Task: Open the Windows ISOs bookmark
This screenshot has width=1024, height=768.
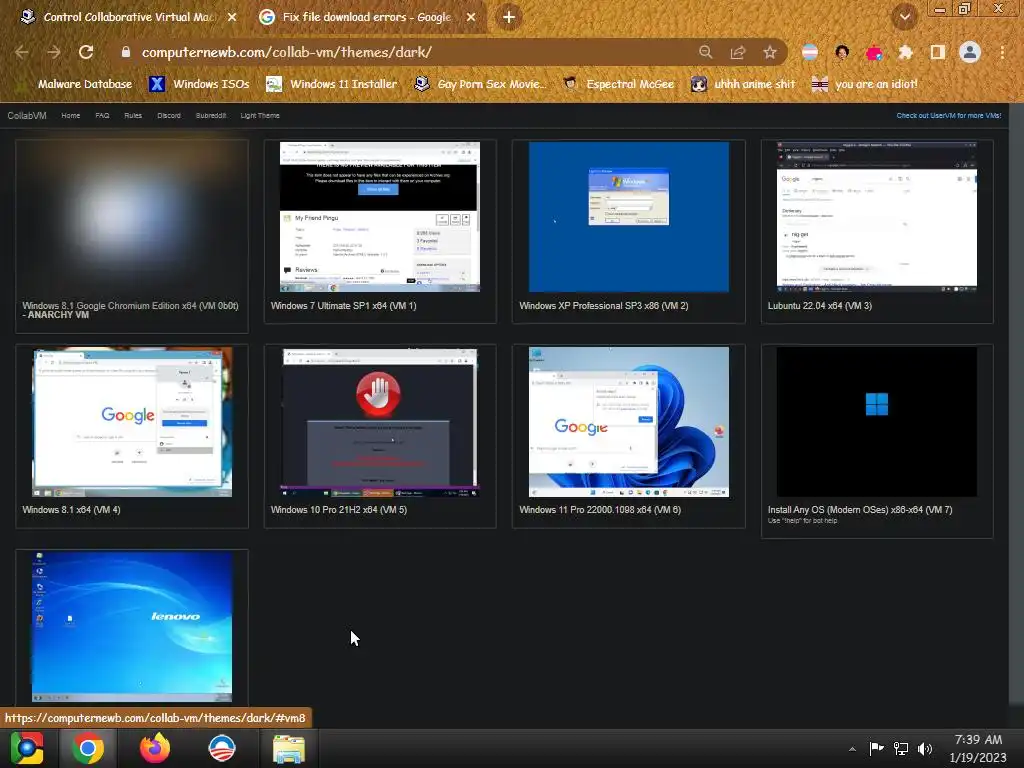Action: (x=199, y=84)
